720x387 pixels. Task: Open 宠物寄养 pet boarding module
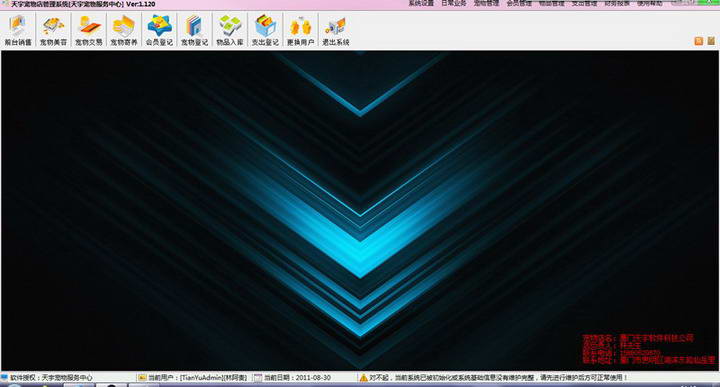[x=124, y=30]
